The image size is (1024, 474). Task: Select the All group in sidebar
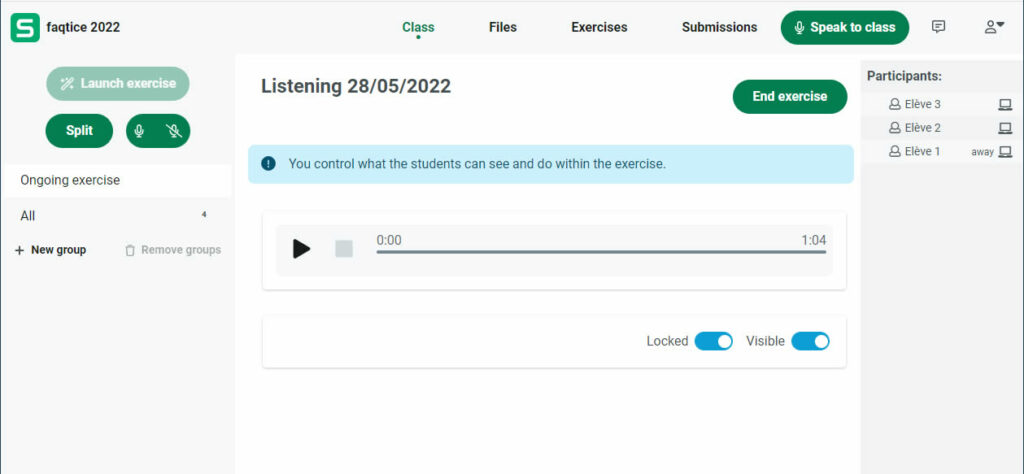point(28,216)
